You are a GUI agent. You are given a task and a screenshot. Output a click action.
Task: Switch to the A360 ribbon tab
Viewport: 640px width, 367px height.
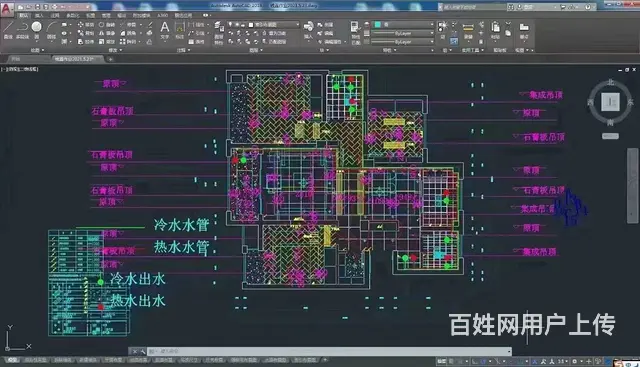(162, 15)
